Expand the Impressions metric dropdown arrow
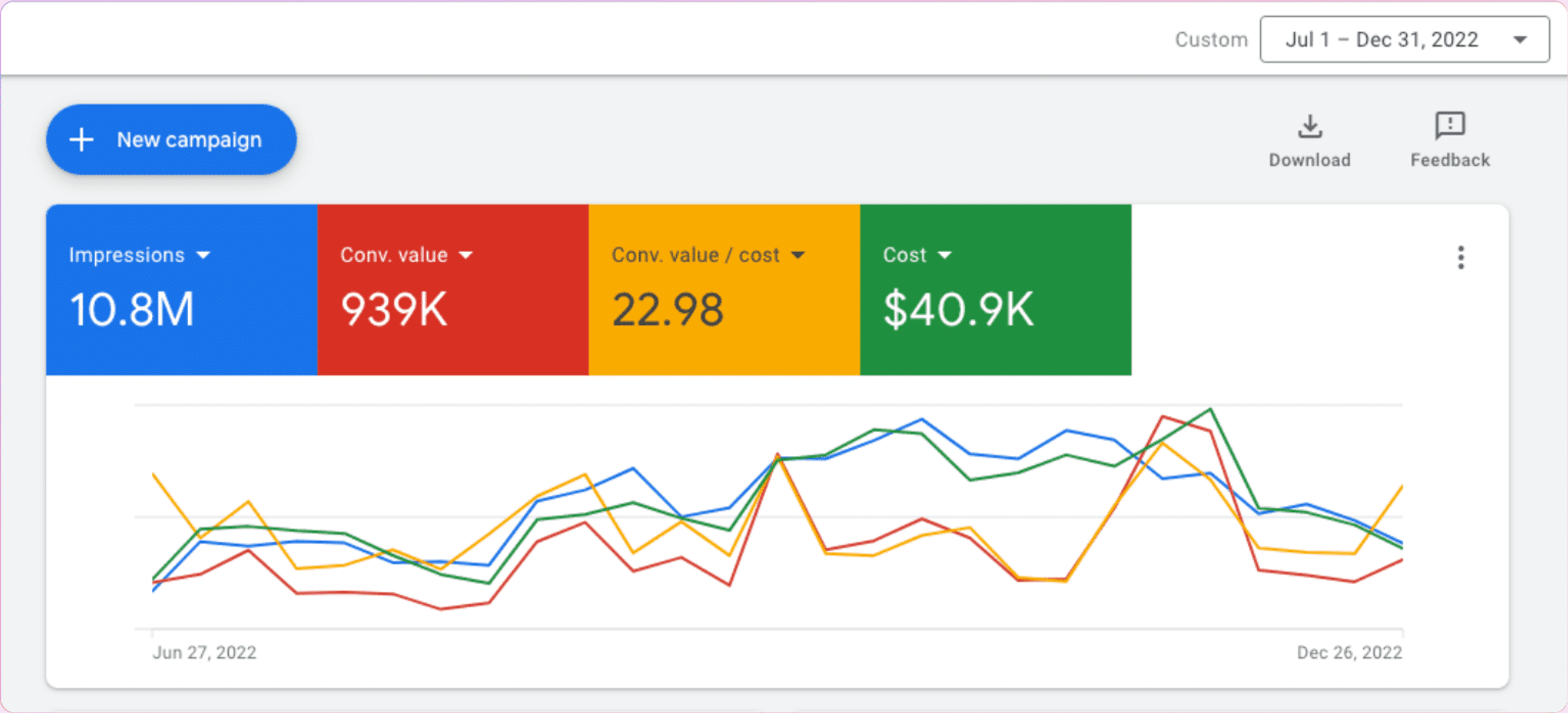 (x=203, y=255)
